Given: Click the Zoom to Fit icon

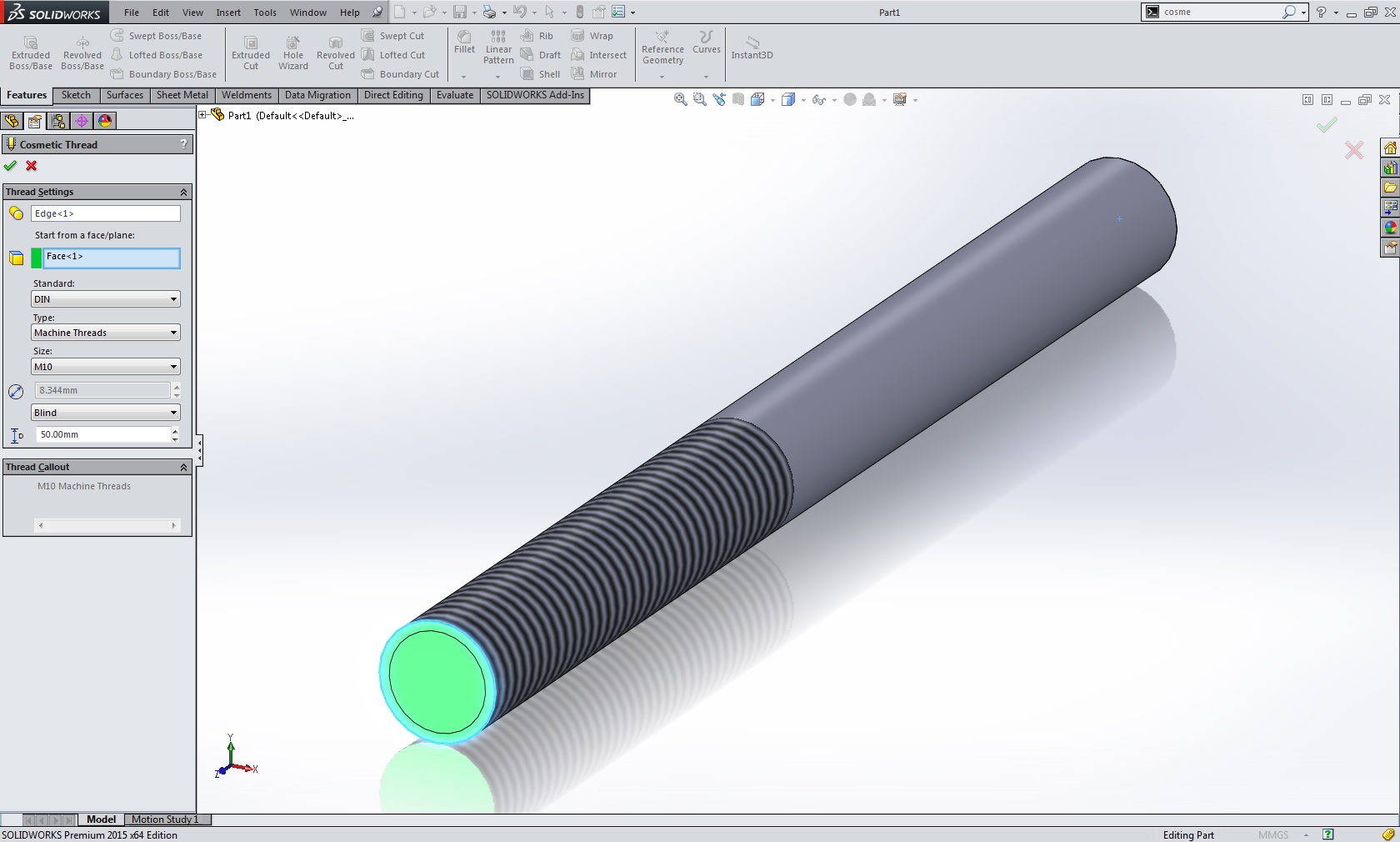Looking at the screenshot, I should click(x=680, y=100).
